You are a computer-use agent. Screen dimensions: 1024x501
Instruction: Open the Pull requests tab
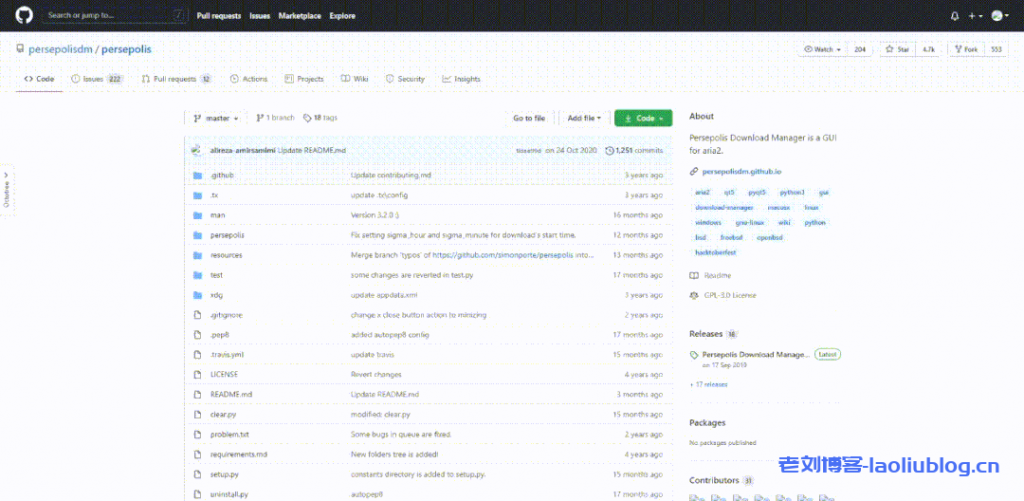point(168,79)
